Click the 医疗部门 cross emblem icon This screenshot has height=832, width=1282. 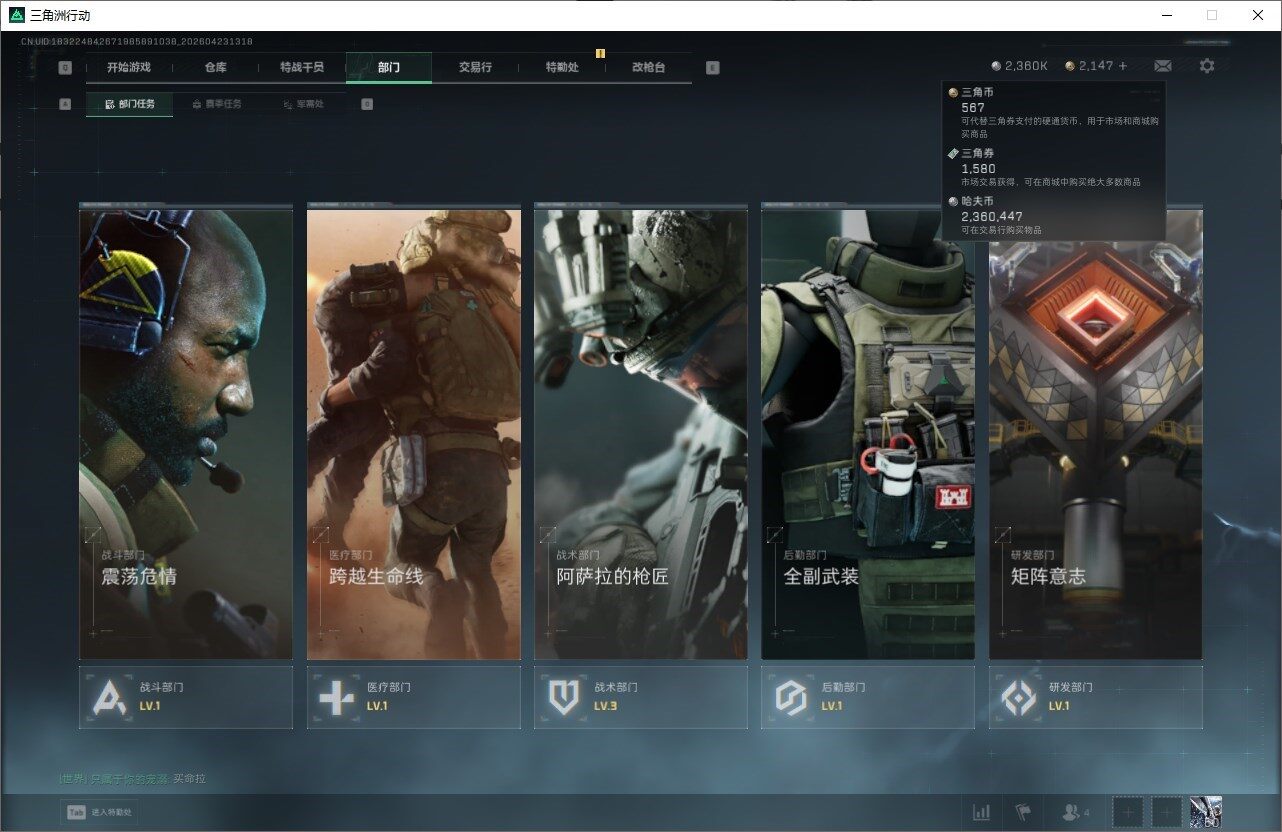(336, 697)
